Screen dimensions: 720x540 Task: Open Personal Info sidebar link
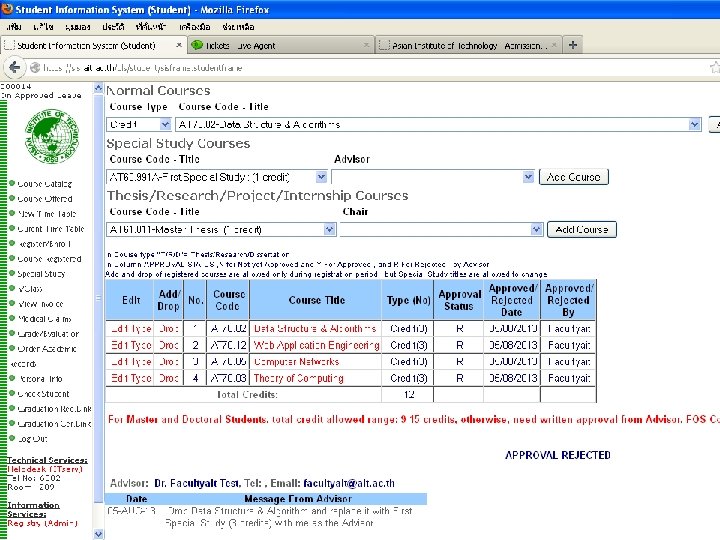(40, 379)
